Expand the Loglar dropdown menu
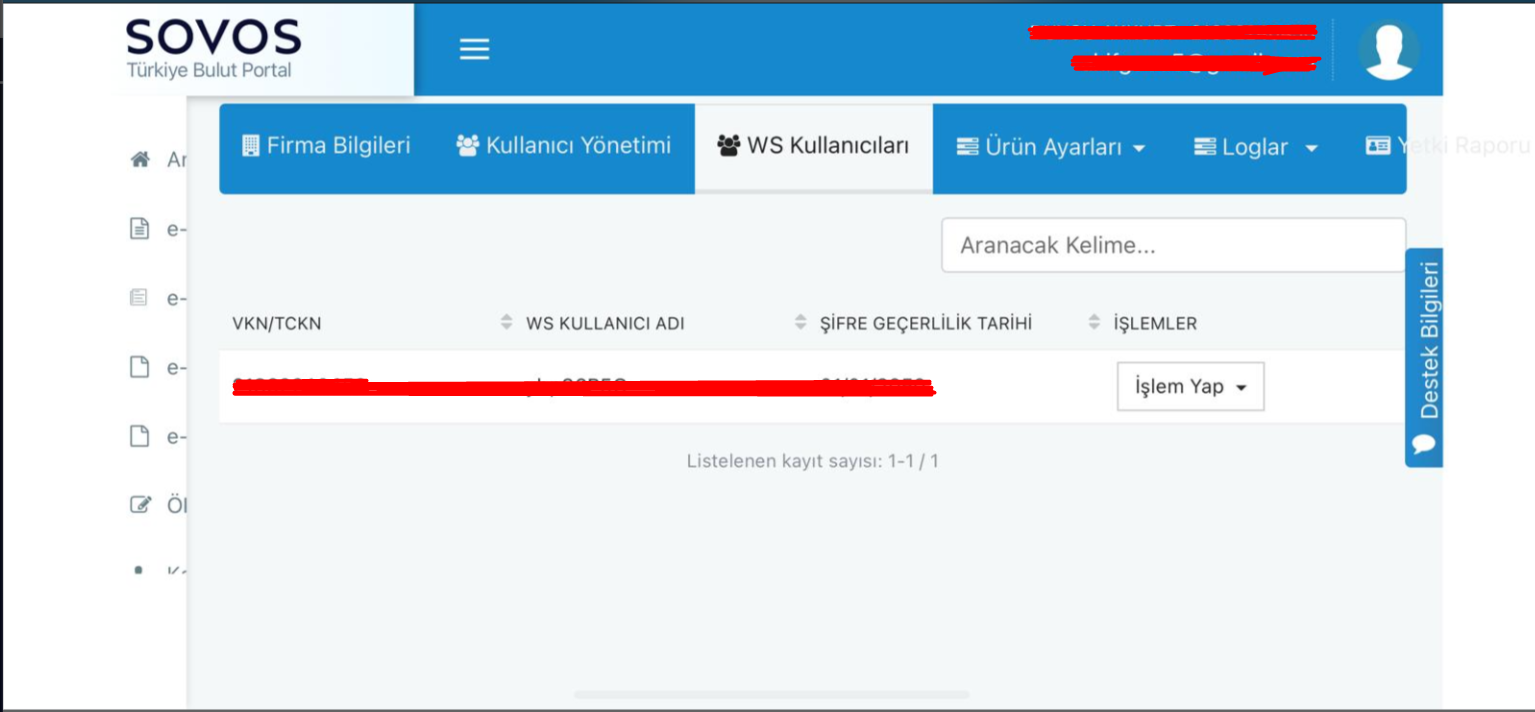The image size is (1535, 712). point(1256,148)
